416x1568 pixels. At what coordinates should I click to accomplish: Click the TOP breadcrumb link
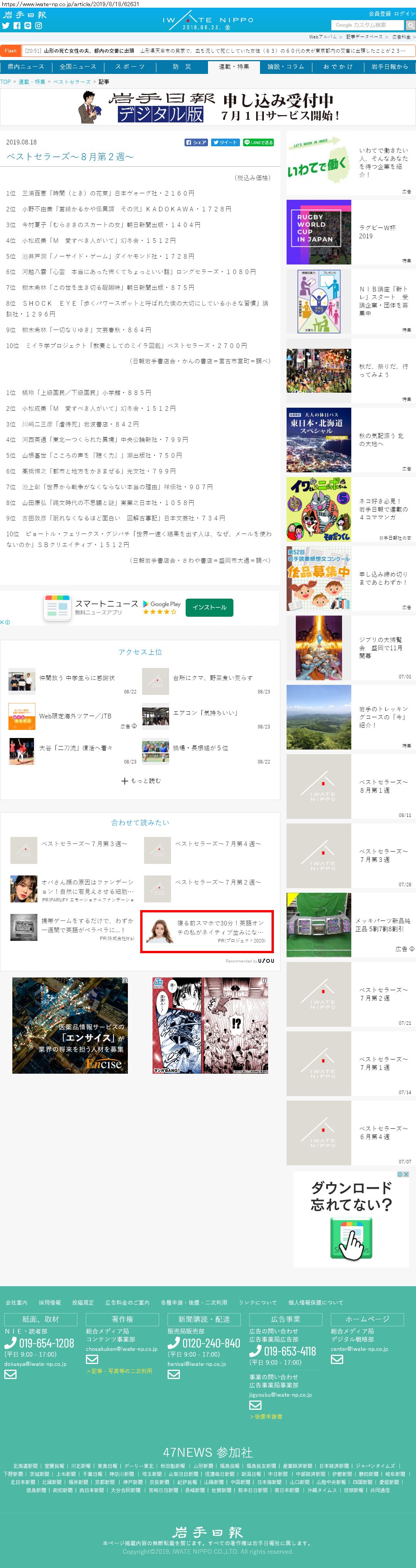pos(5,82)
